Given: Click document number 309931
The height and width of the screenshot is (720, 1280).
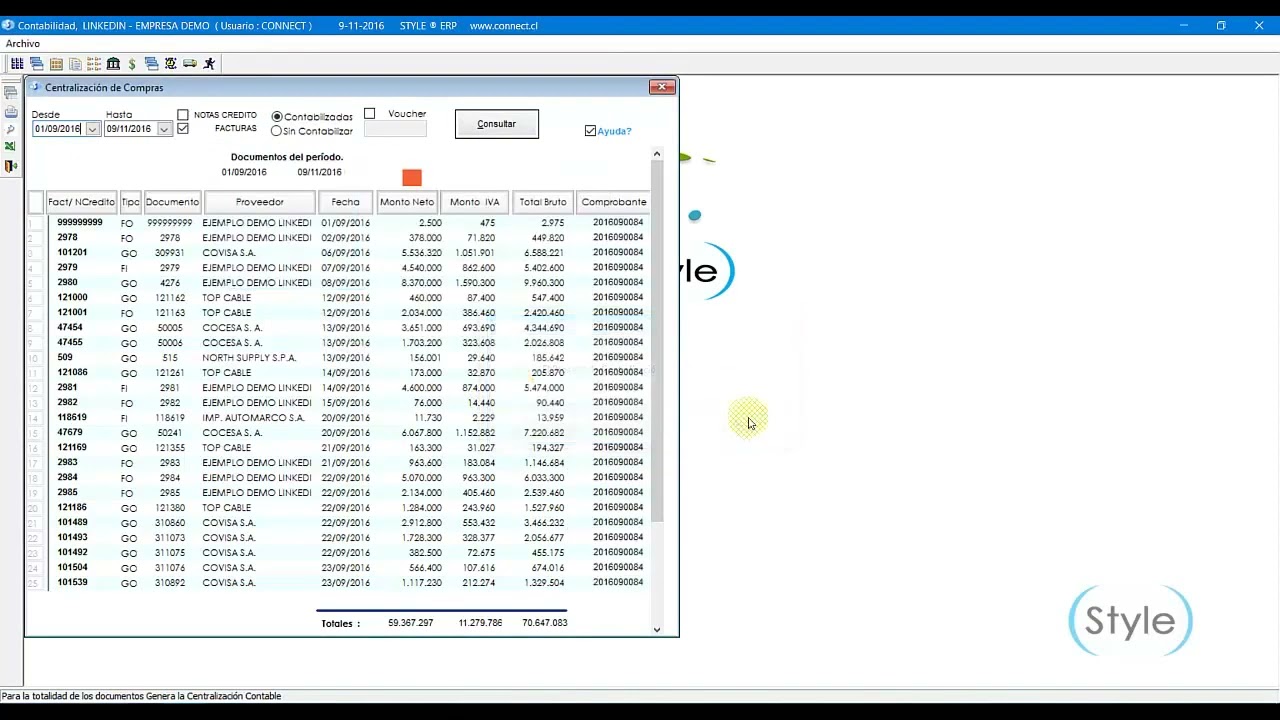Looking at the screenshot, I should tap(169, 253).
